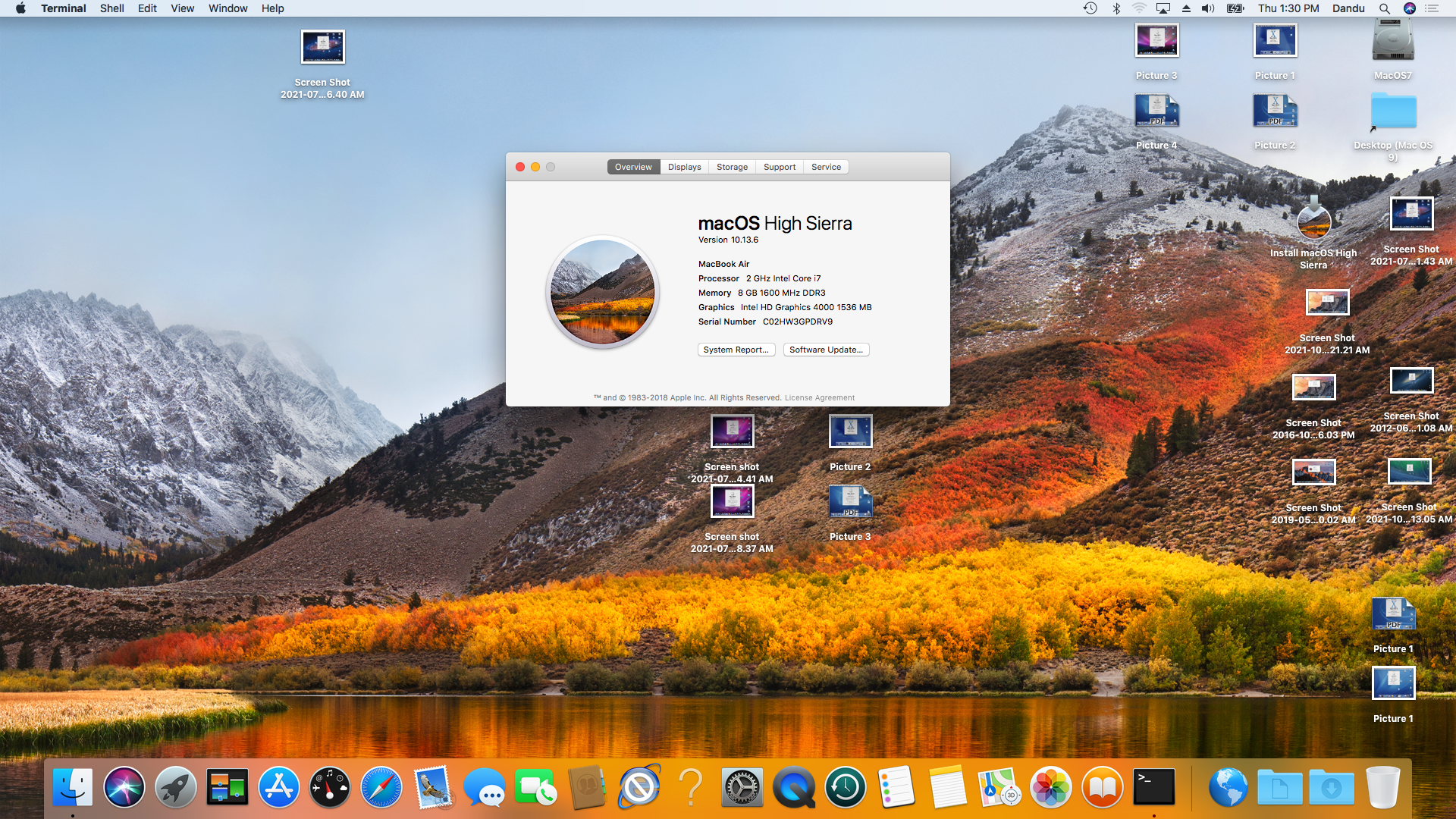Click the blue globe Dock icon
The width and height of the screenshot is (1456, 819).
pos(1228,787)
